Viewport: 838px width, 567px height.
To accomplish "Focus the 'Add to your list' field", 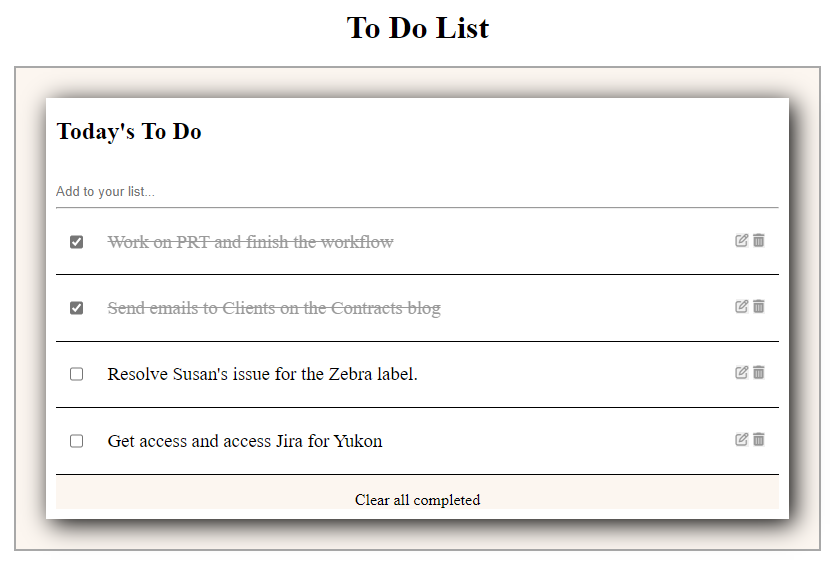I will point(417,192).
